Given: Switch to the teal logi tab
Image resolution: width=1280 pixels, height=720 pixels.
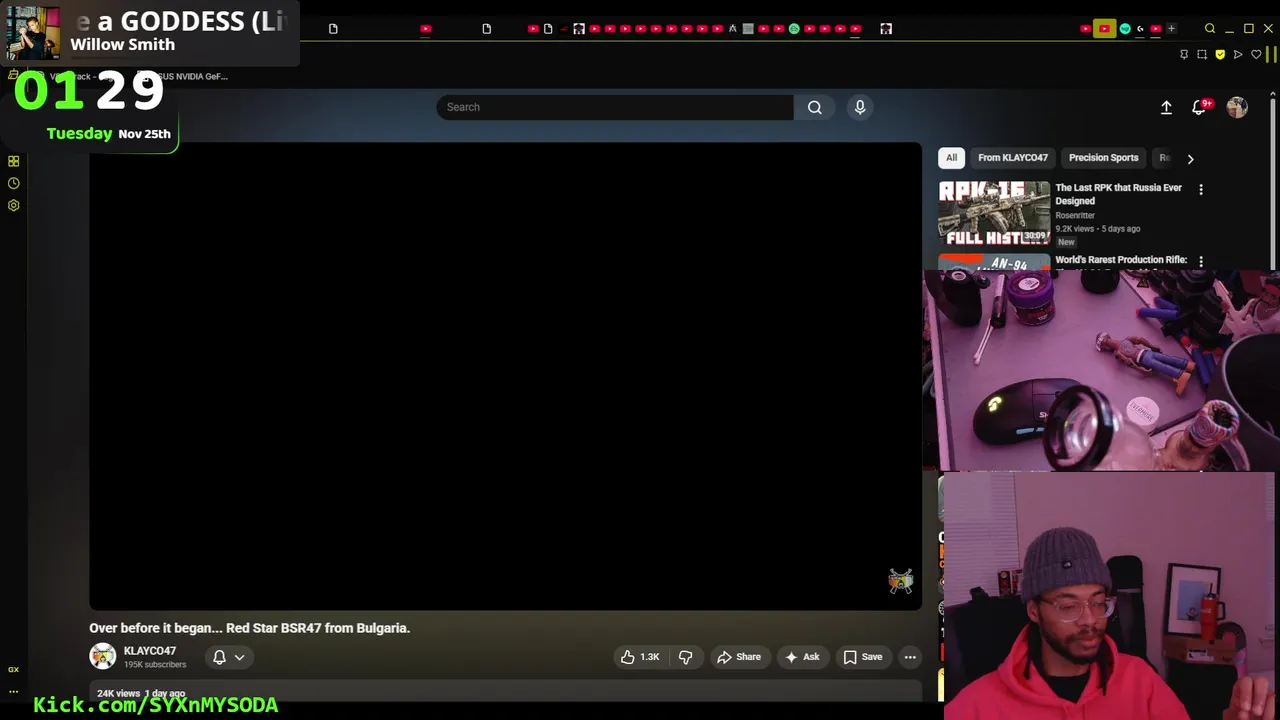Looking at the screenshot, I should 1125,29.
